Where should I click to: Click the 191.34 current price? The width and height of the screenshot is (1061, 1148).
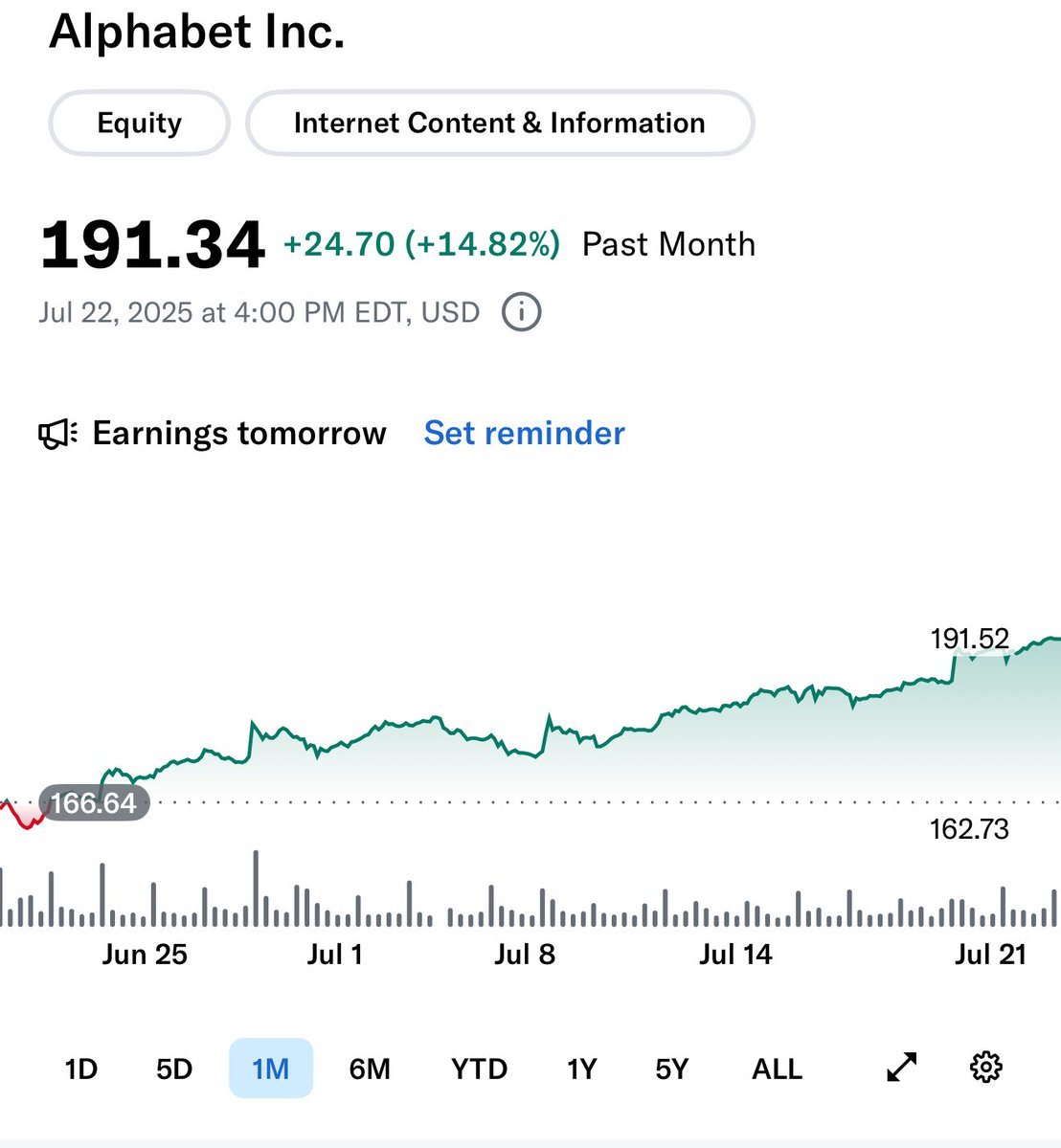[152, 244]
